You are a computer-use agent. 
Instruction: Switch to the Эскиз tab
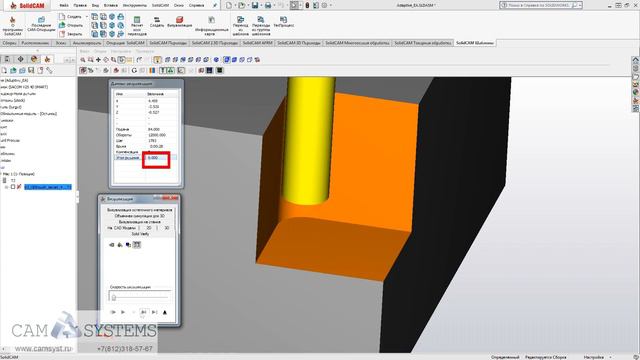(61, 43)
